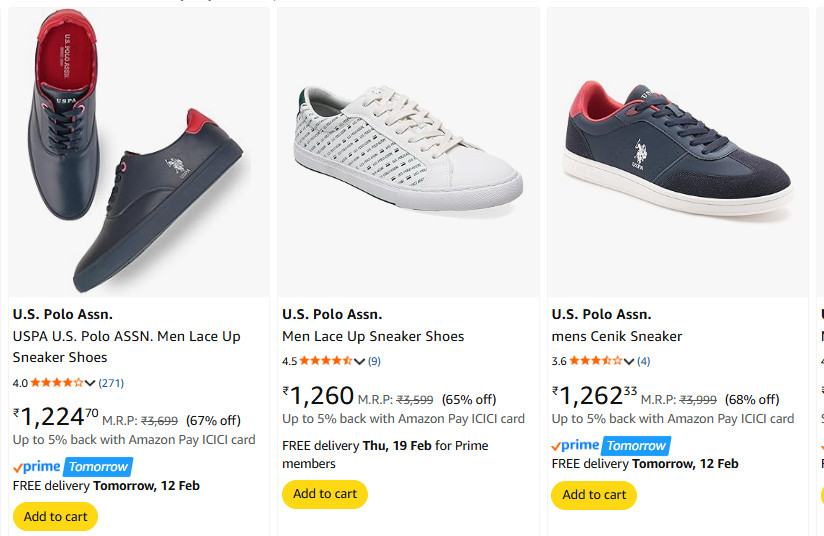
Task: Expand rating dropdown arrow for 4.5 stars product
Action: pos(360,361)
